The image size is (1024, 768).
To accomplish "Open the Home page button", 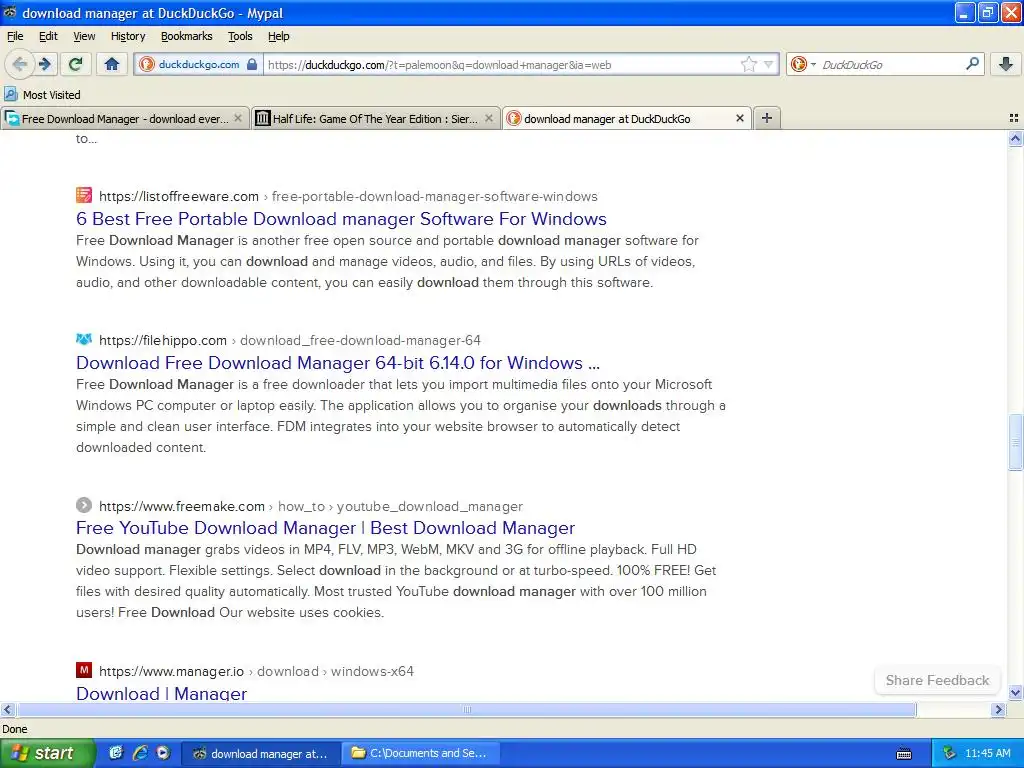I will (x=112, y=64).
